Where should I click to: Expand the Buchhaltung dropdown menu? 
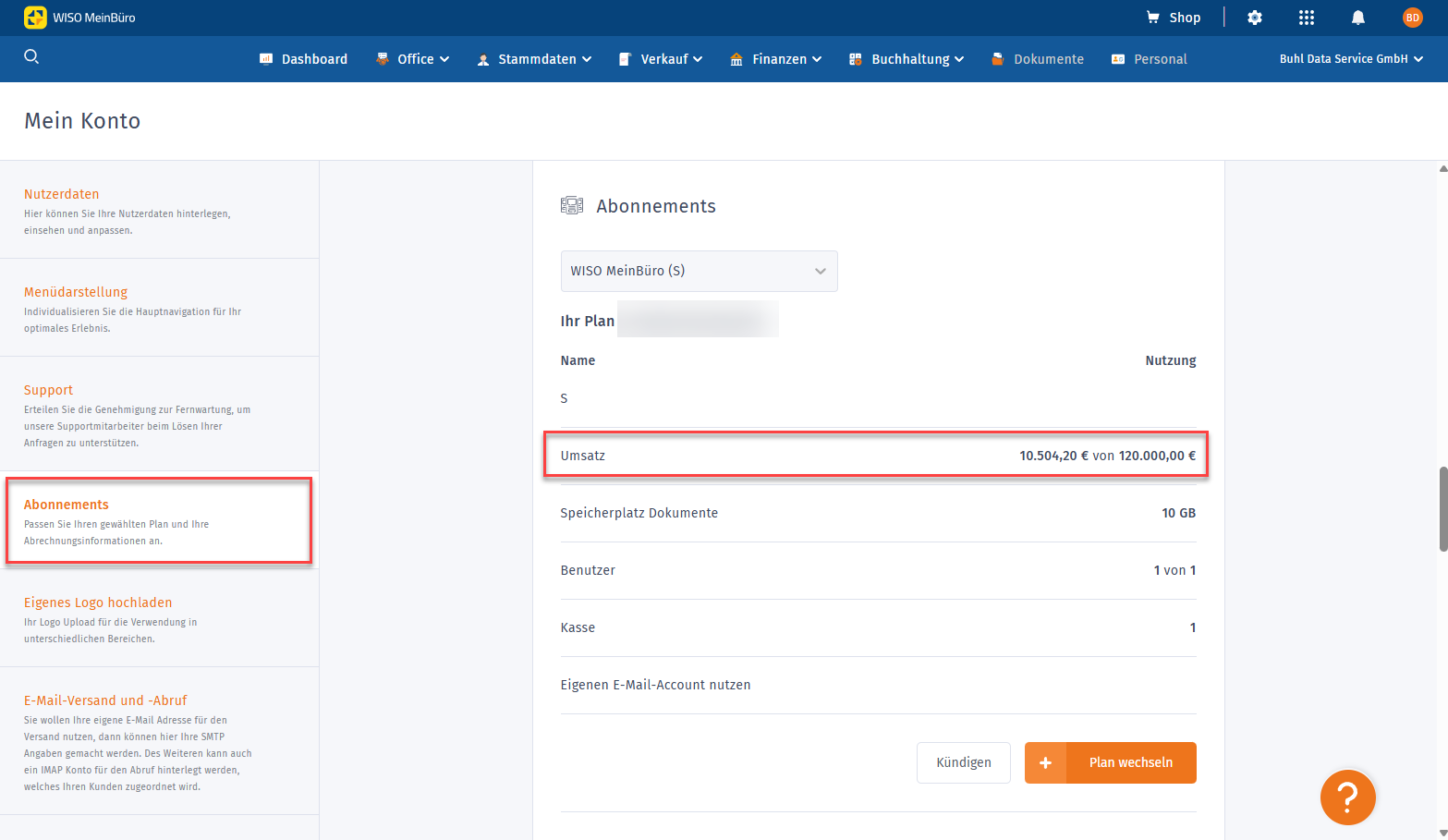pos(959,59)
